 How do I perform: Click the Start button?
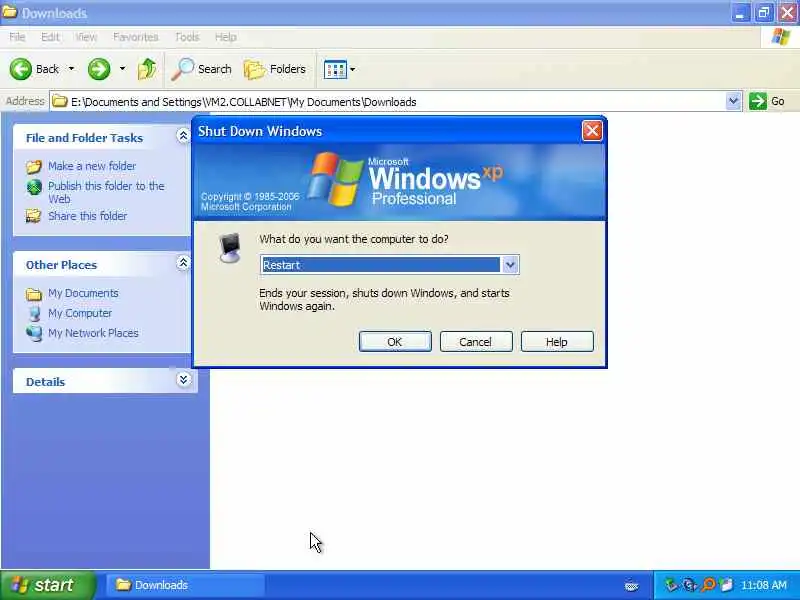[x=47, y=585]
